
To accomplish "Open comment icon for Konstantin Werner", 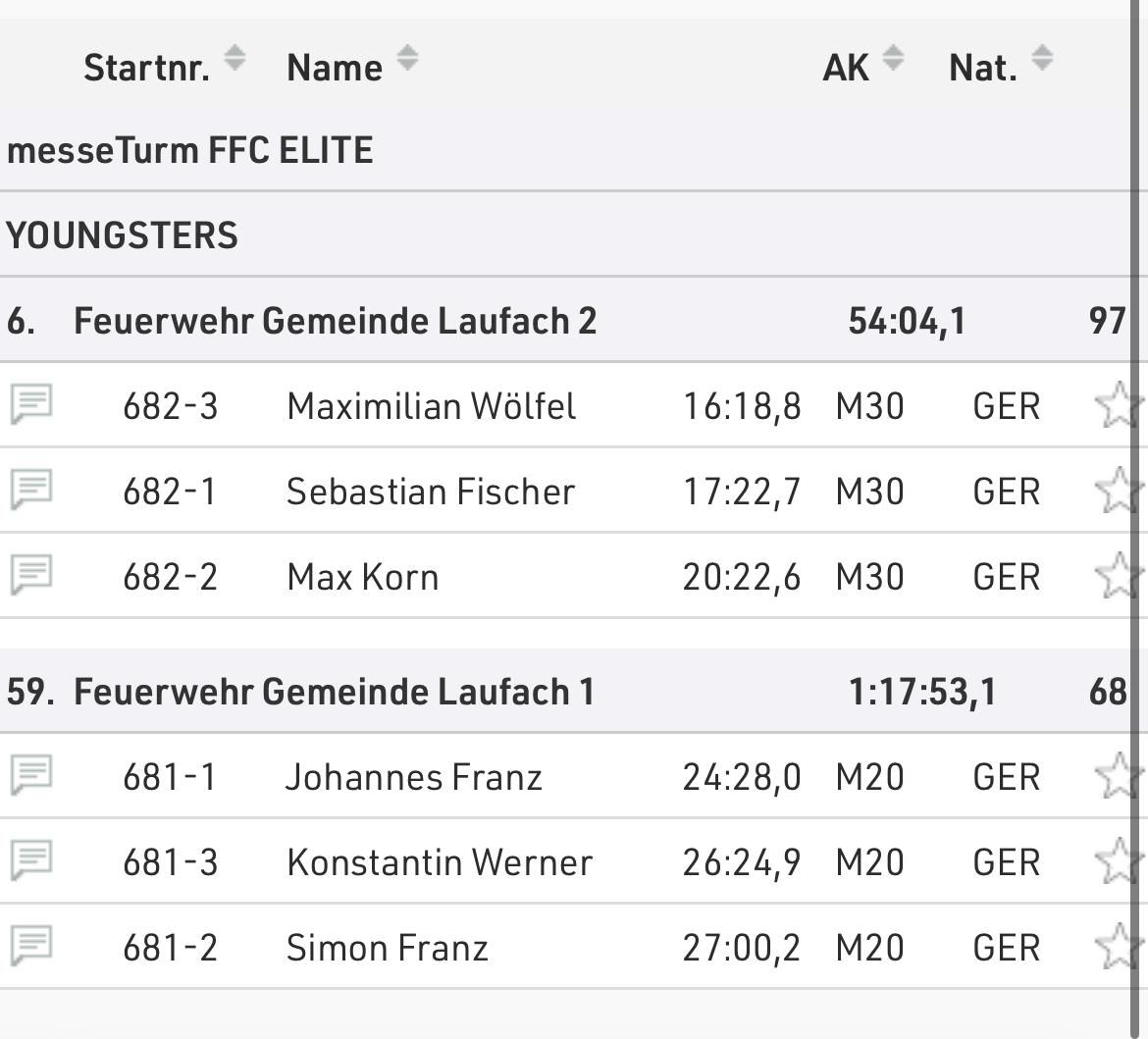I will click(x=30, y=861).
